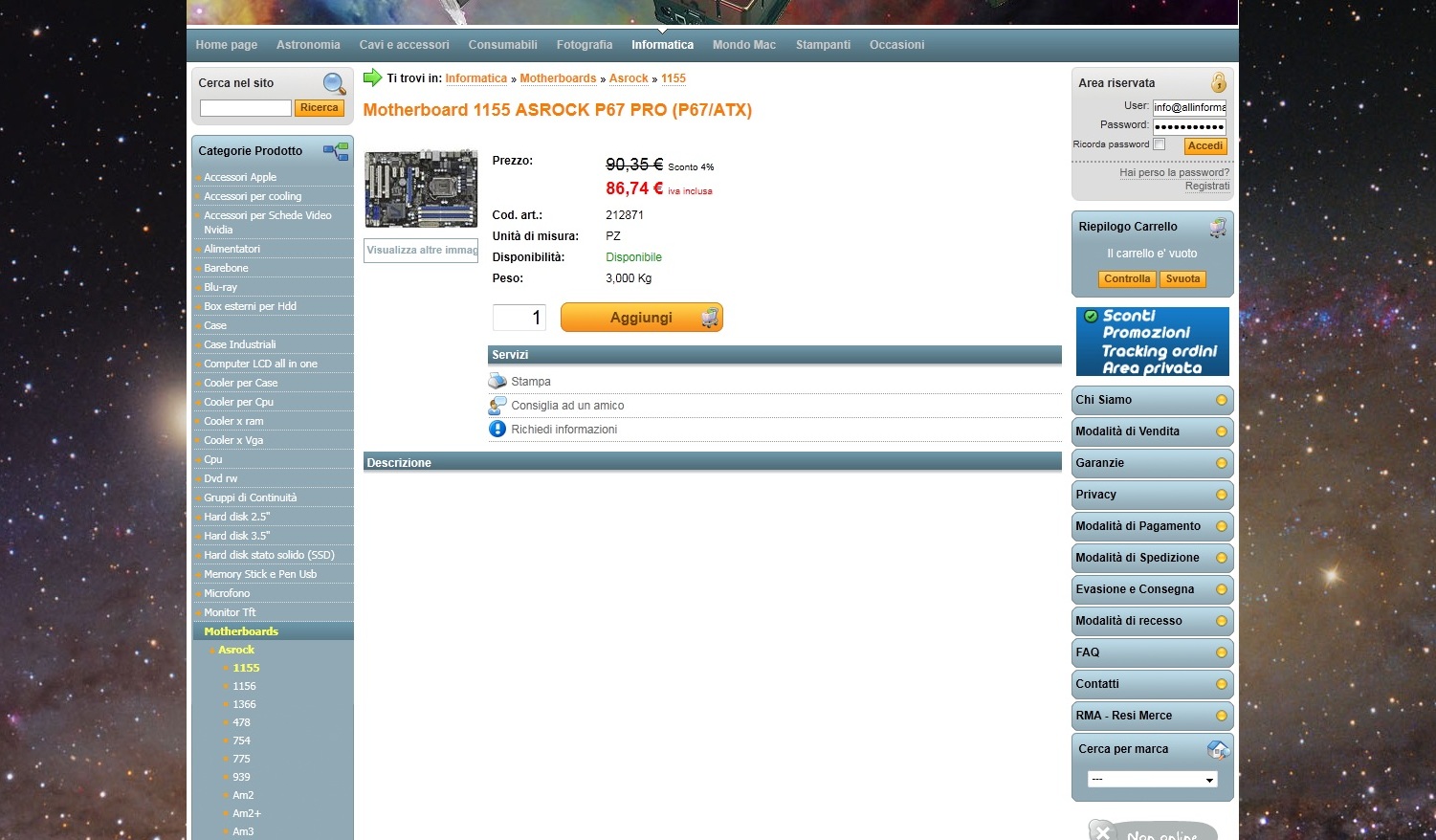Open the Alimentatori category
The height and width of the screenshot is (840, 1436).
(x=232, y=249)
